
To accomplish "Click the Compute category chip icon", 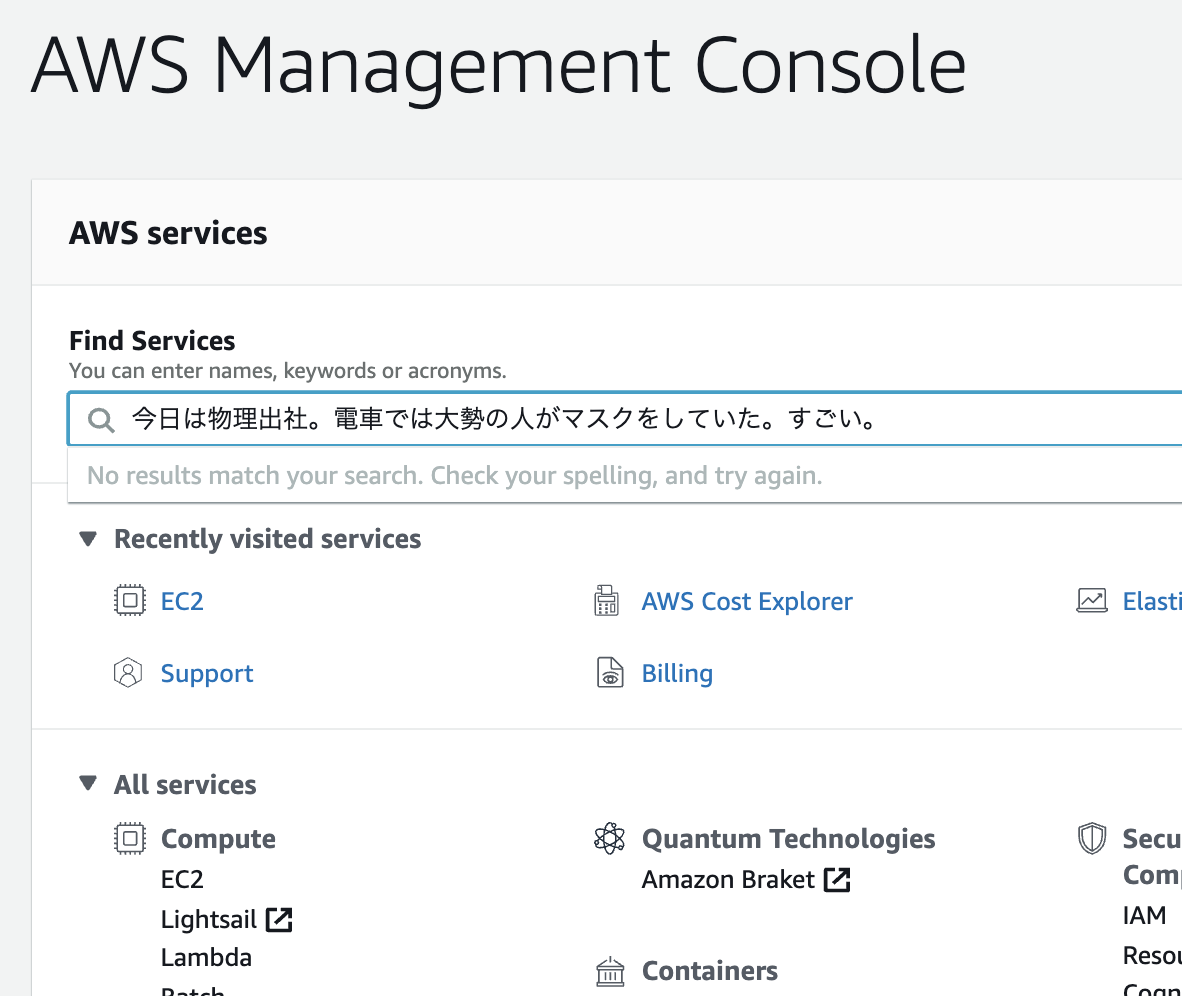I will pos(130,838).
